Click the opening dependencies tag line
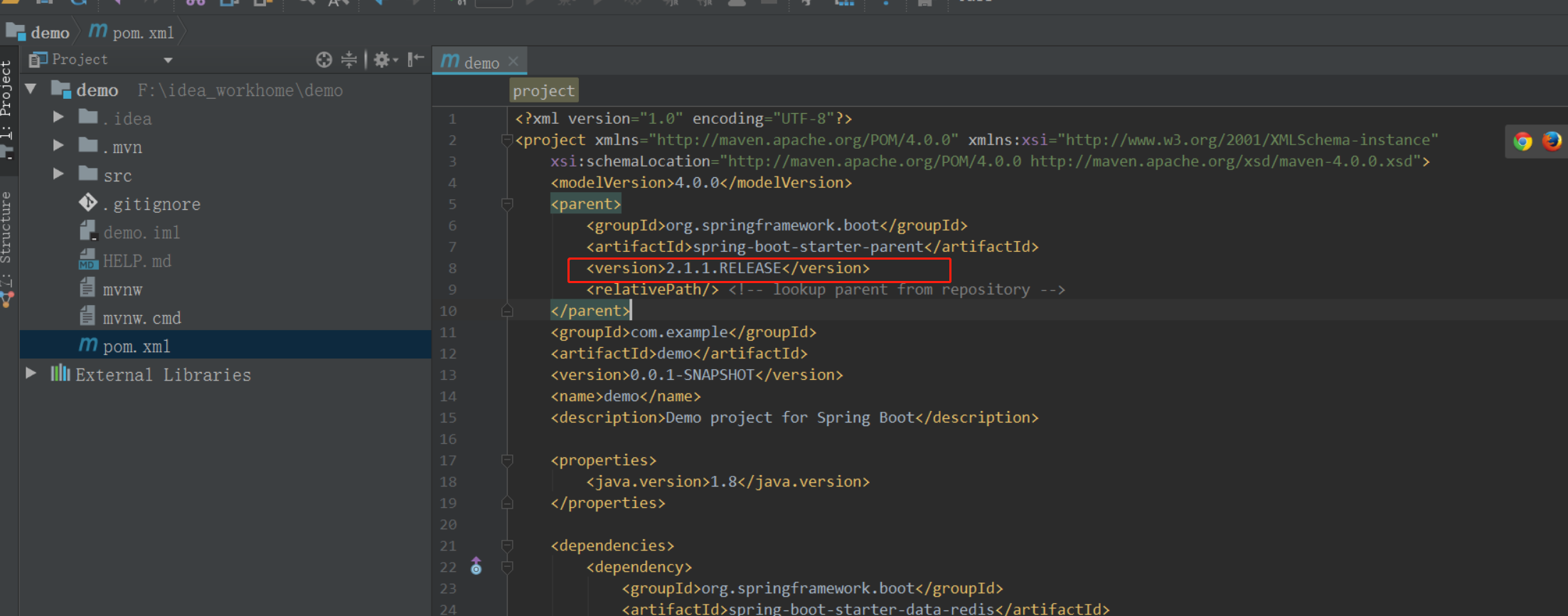Viewport: 1568px width, 616px height. [612, 546]
